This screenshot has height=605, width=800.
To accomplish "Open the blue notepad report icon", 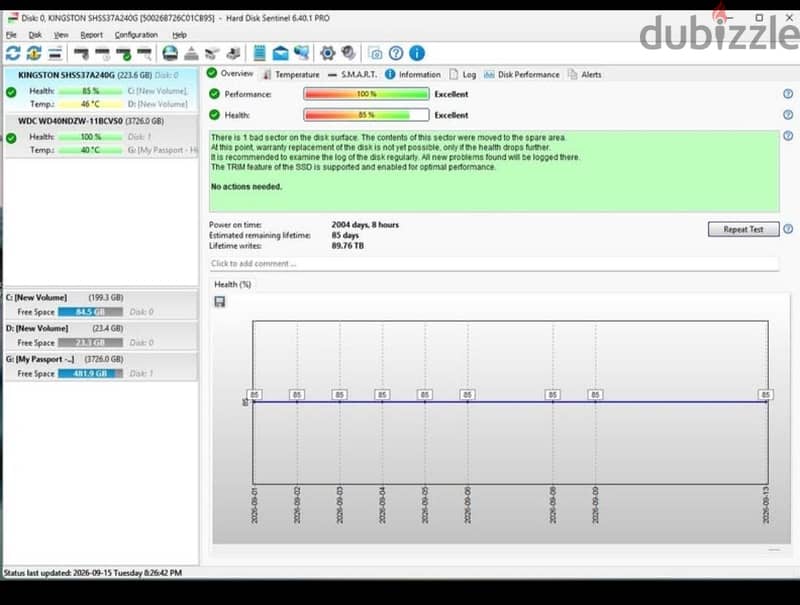I will (x=260, y=53).
